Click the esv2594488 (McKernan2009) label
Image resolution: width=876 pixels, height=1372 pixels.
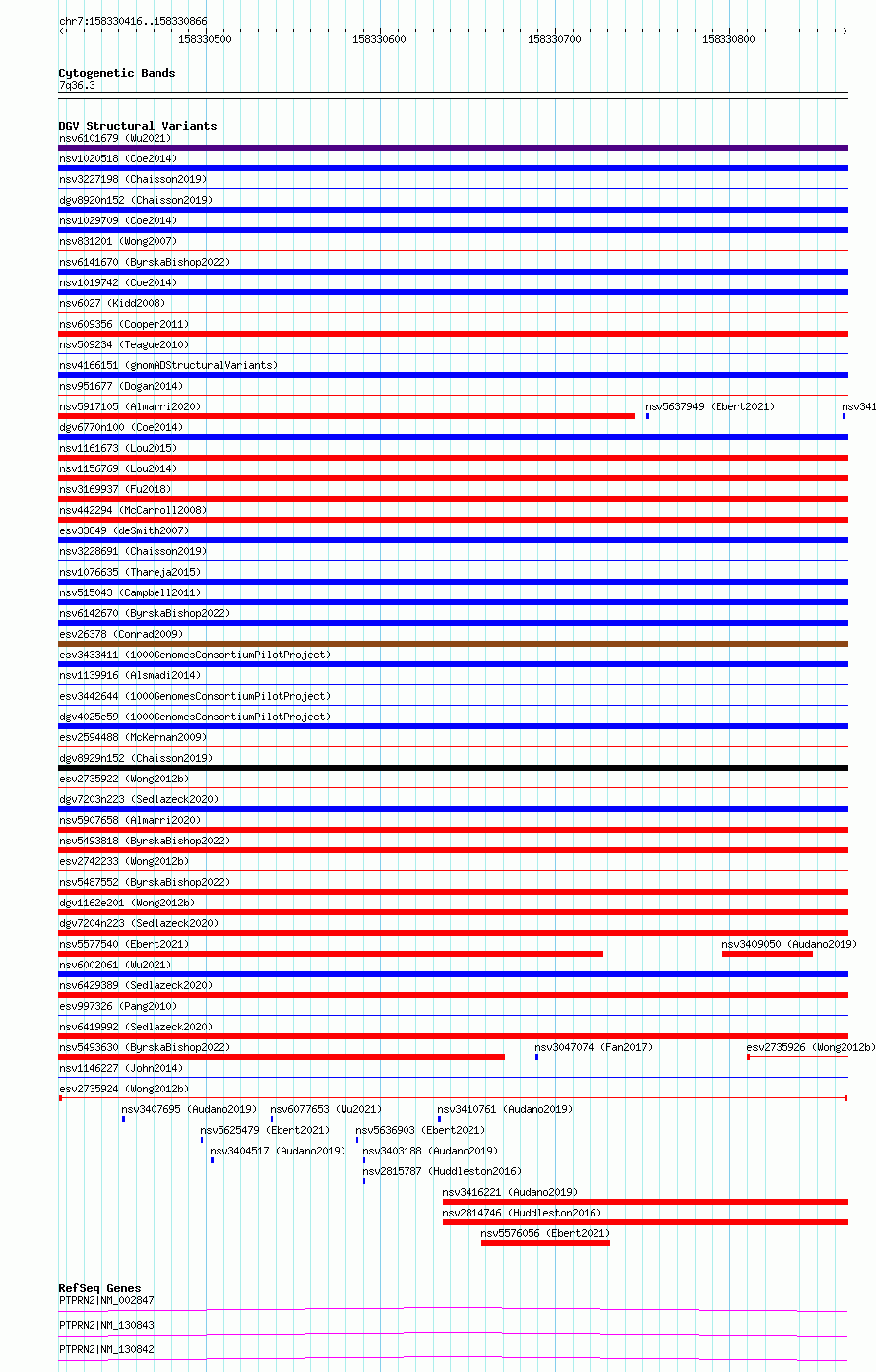point(133,737)
